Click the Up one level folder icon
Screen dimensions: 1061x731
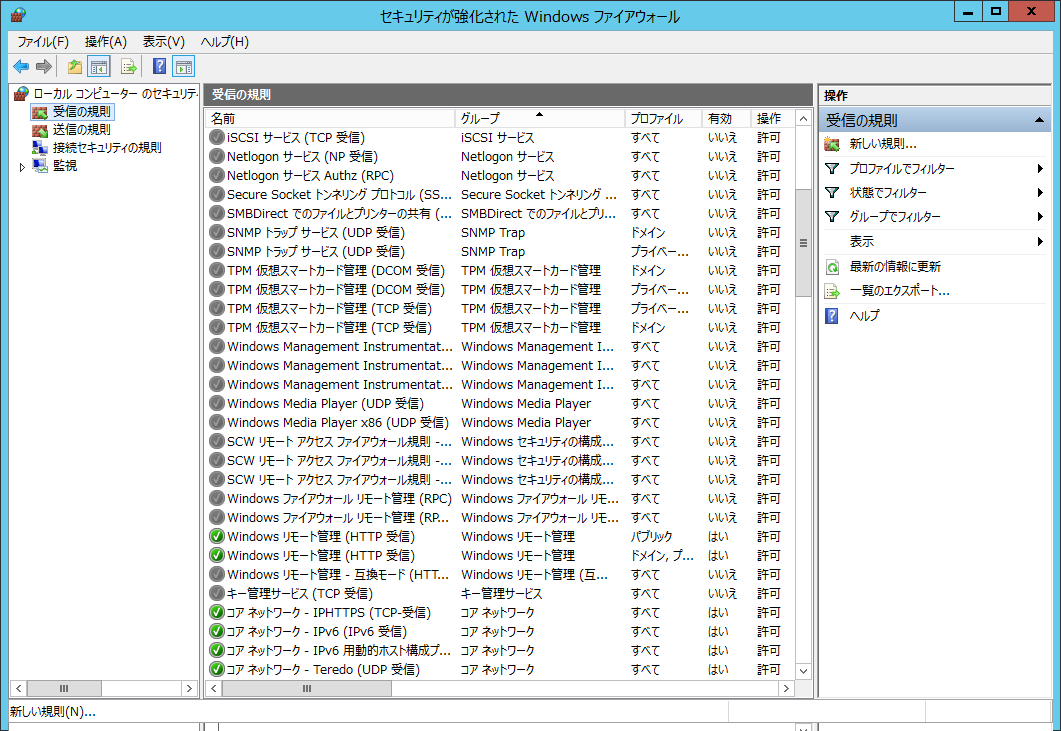pos(75,67)
